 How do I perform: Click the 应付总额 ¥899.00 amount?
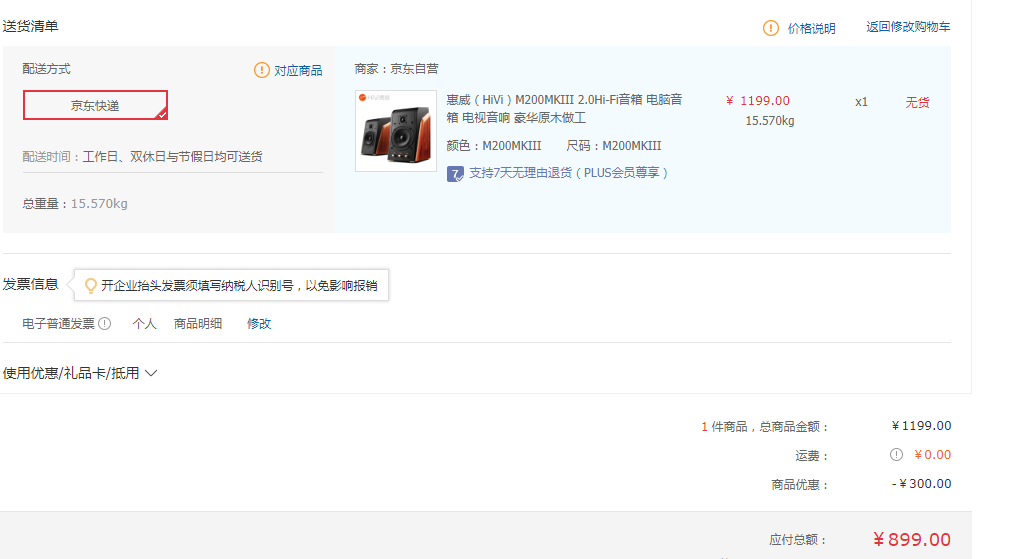(912, 540)
